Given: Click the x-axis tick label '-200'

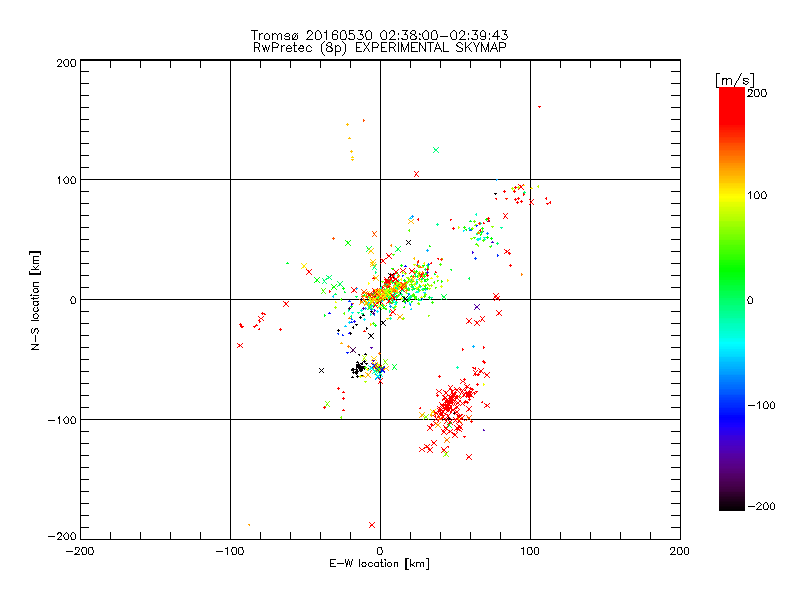Looking at the screenshot, I should 80,551.
